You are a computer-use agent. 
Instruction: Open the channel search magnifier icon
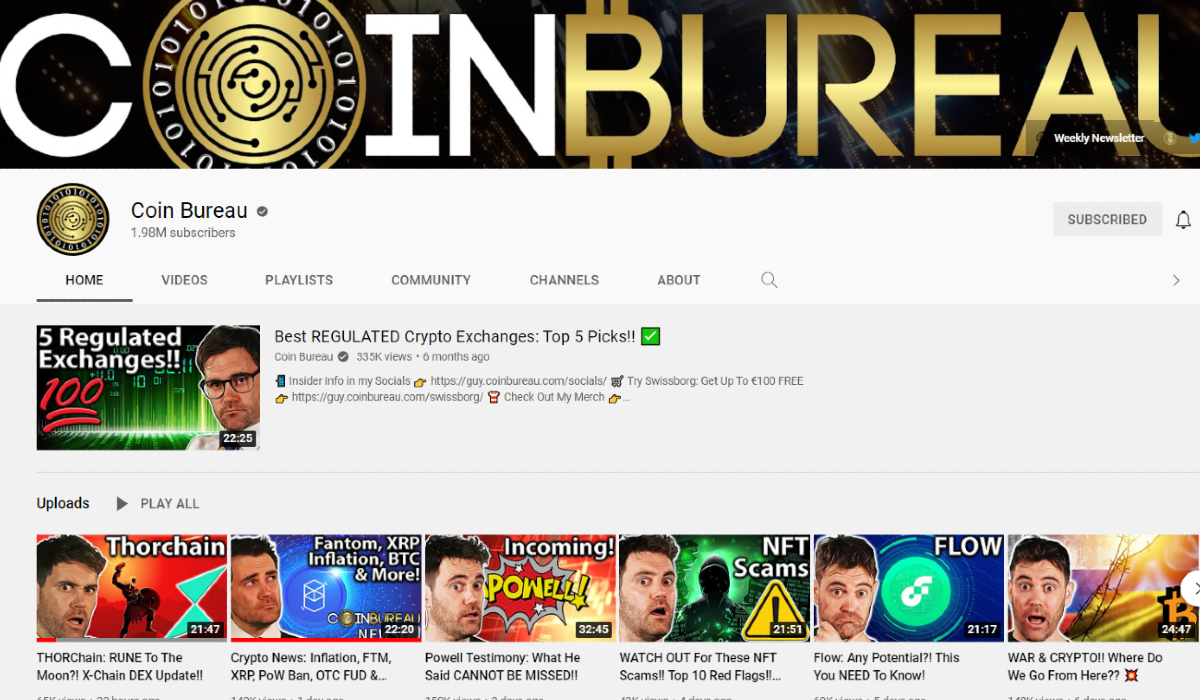pyautogui.click(x=769, y=280)
